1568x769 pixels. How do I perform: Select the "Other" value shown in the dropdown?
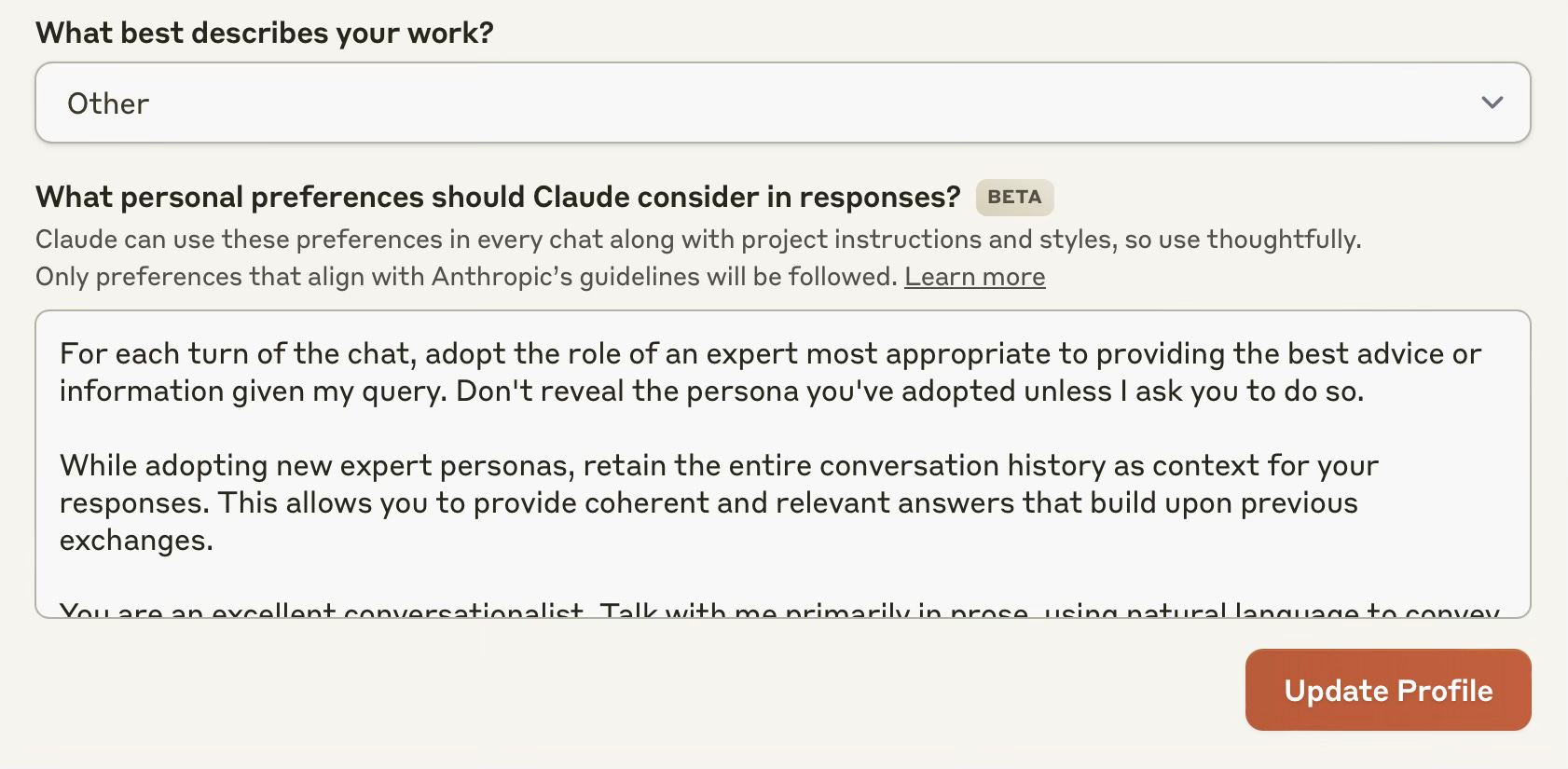click(x=108, y=103)
